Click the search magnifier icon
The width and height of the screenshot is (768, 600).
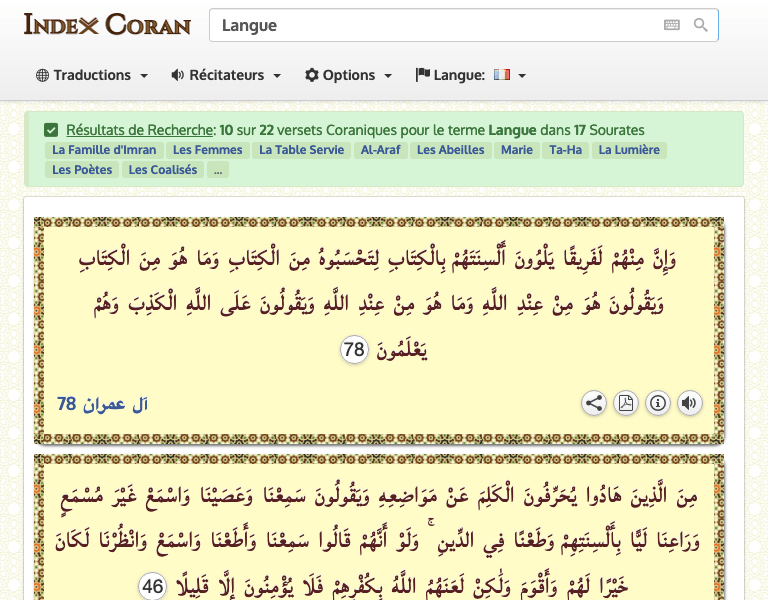(700, 25)
